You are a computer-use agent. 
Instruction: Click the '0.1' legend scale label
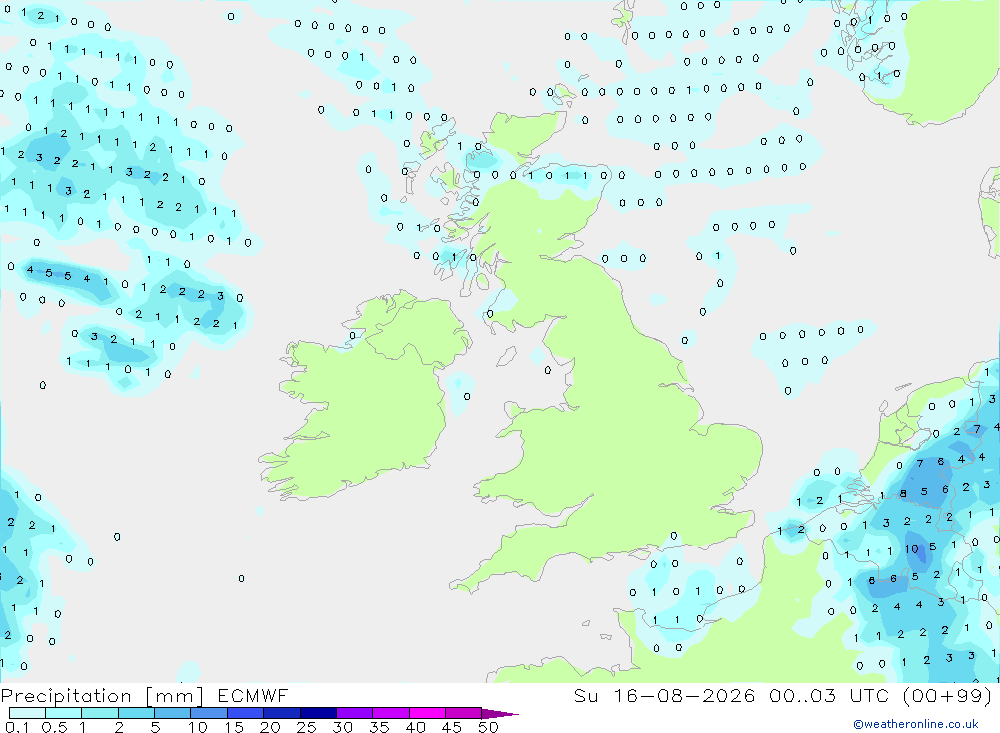pos(17,727)
